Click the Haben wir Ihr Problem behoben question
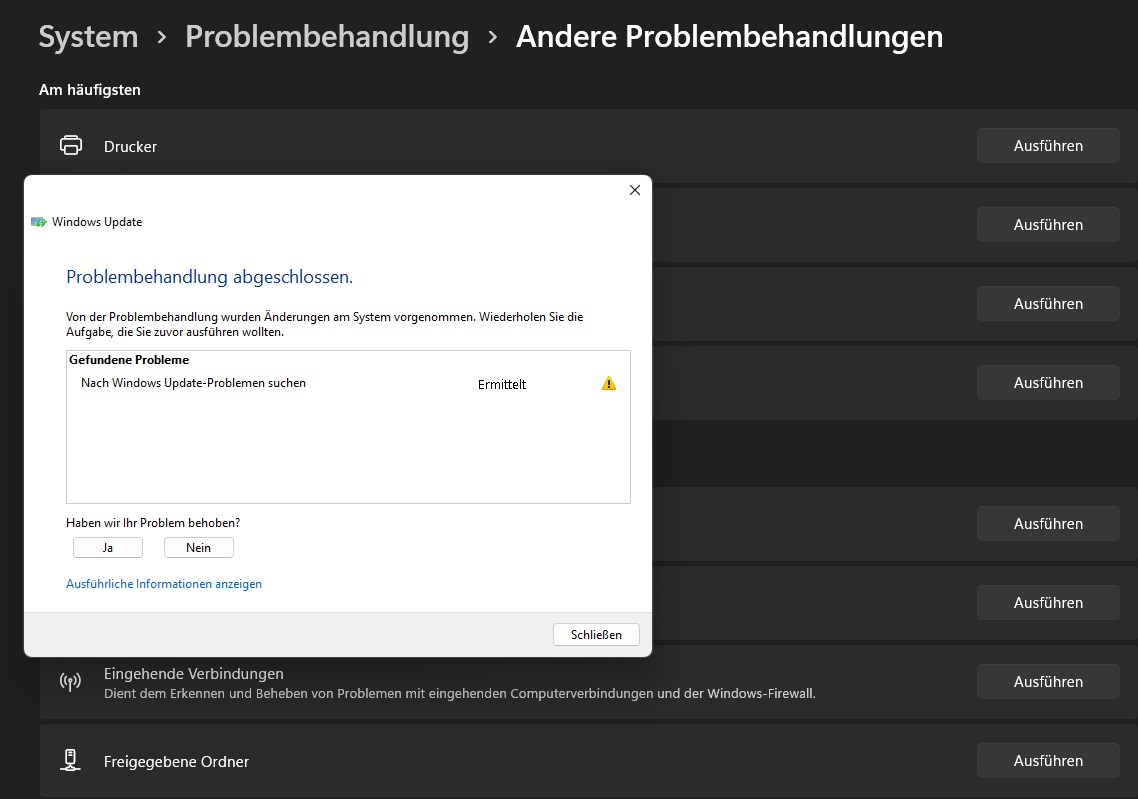 coord(153,523)
